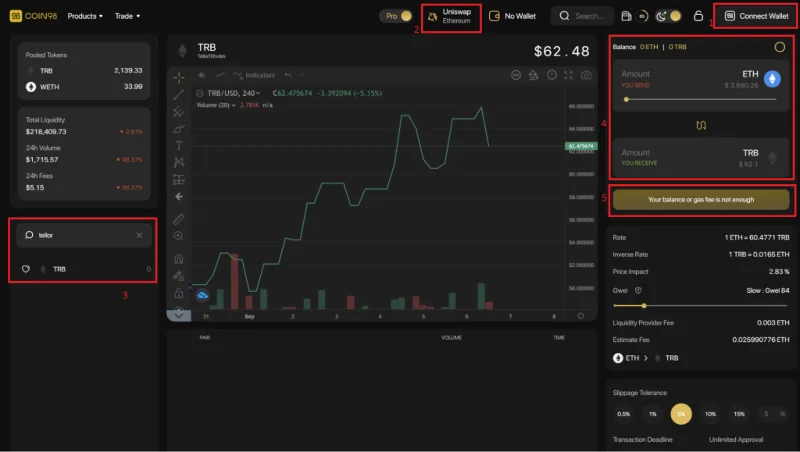Clear the tellor search text
800x452 pixels.
coord(139,235)
